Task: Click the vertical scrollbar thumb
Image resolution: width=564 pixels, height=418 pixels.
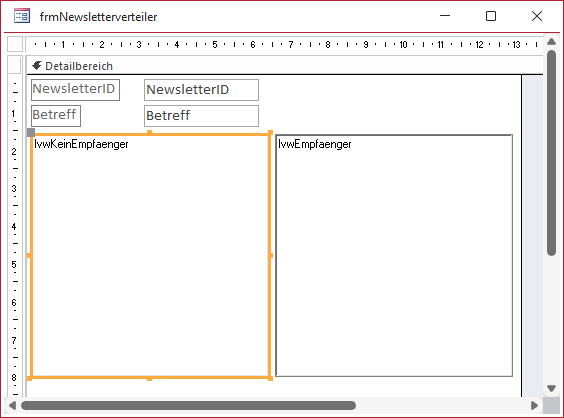Action: click(x=551, y=153)
